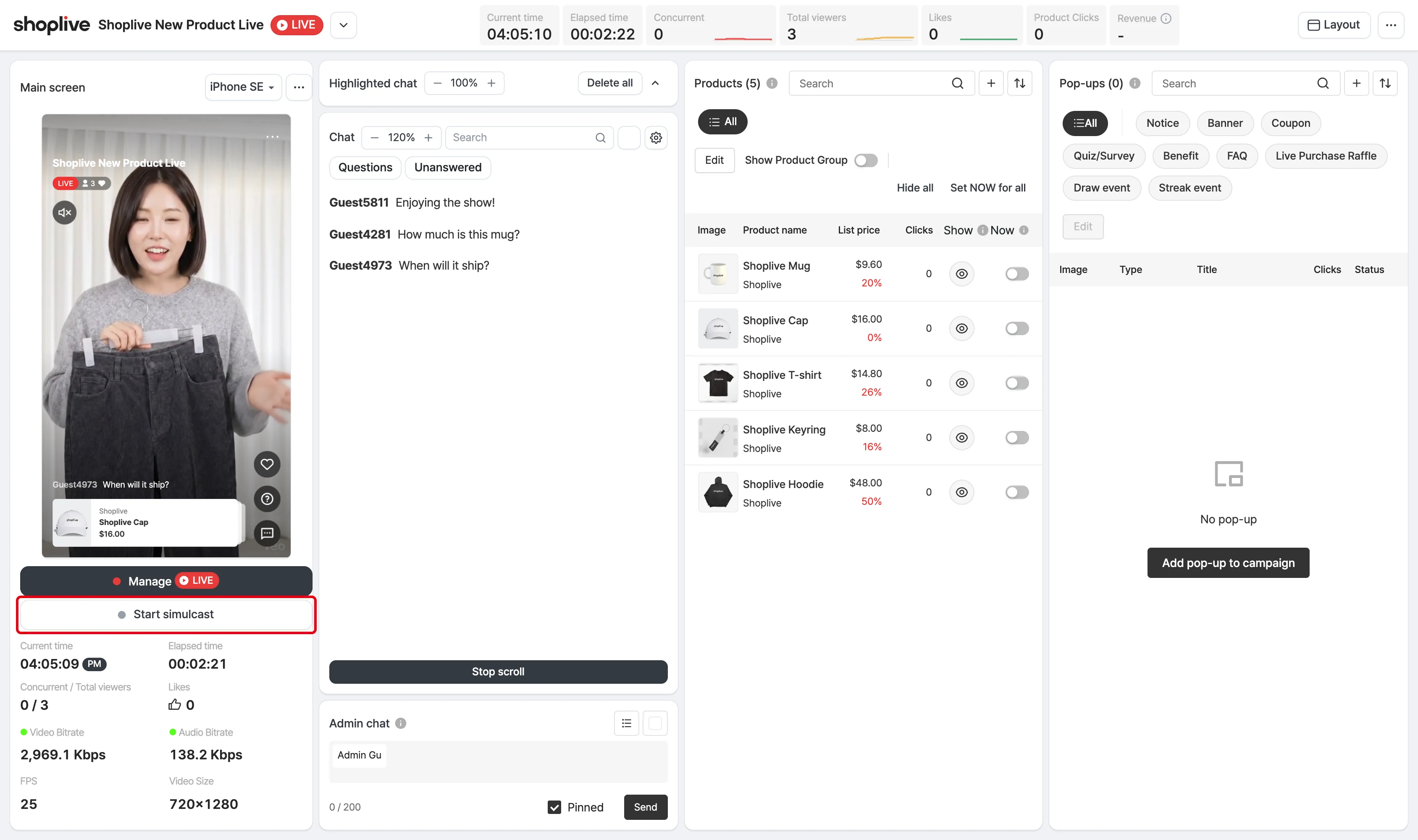Open the top-right more options ellipsis

coord(1391,25)
